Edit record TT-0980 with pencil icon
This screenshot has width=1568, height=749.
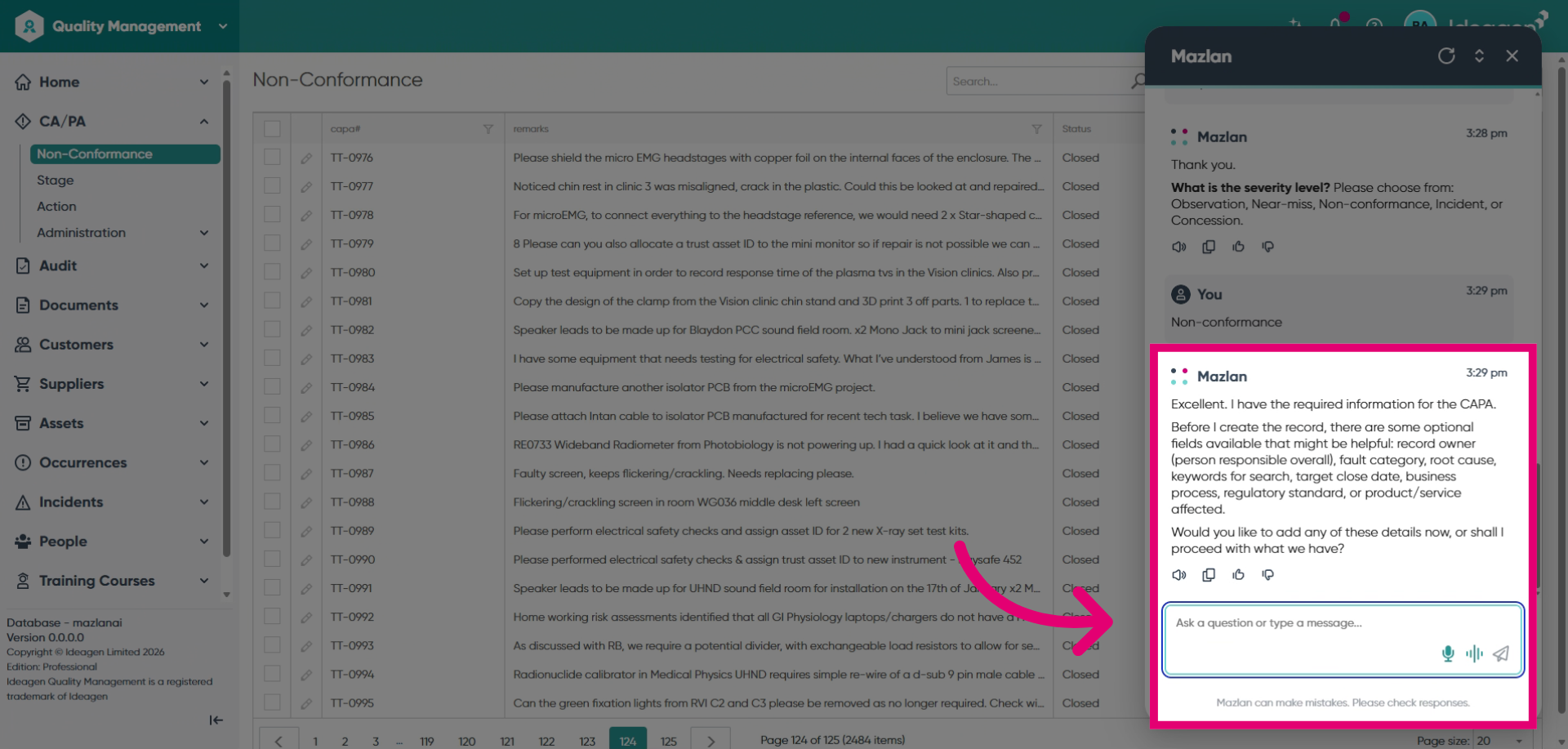[x=306, y=273]
